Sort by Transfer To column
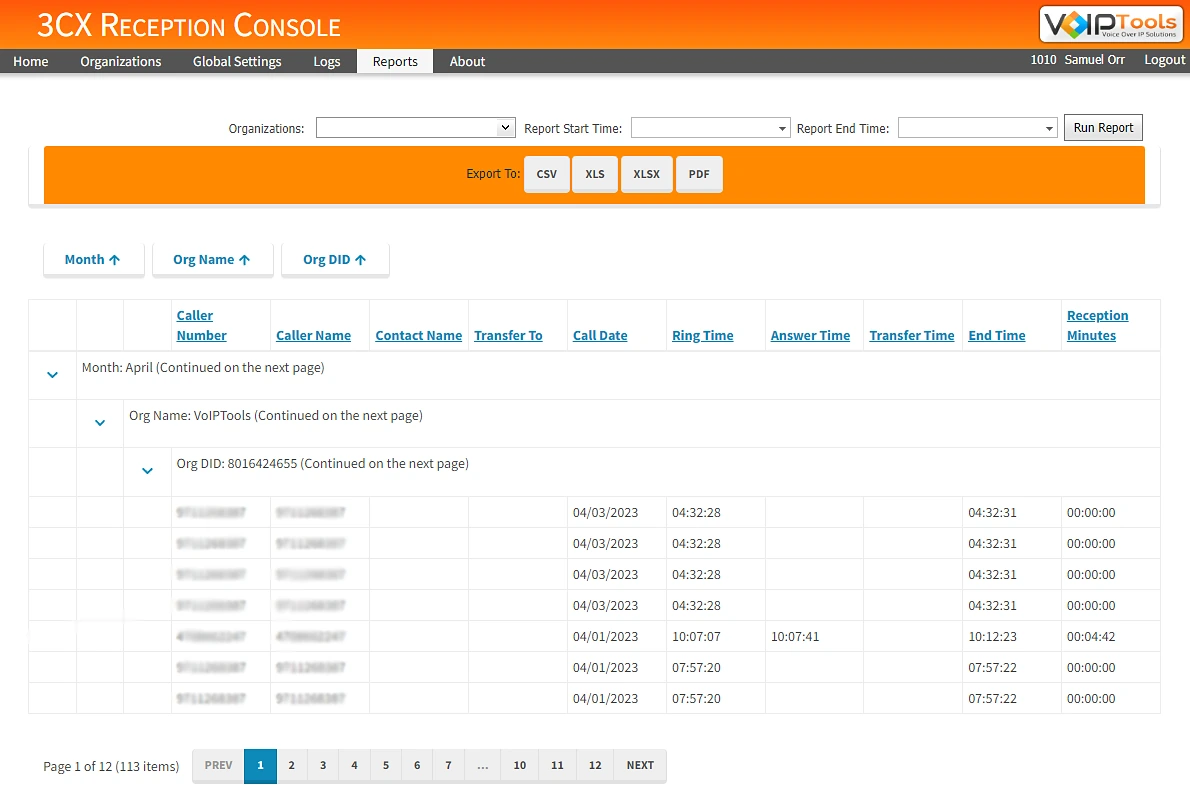1190x800 pixels. (x=508, y=335)
